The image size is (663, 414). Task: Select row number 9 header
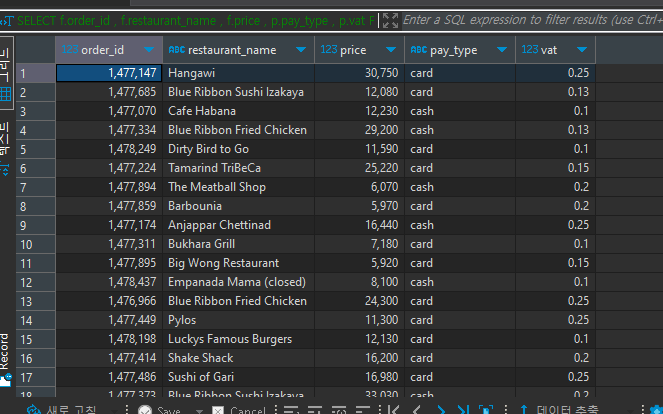point(36,225)
